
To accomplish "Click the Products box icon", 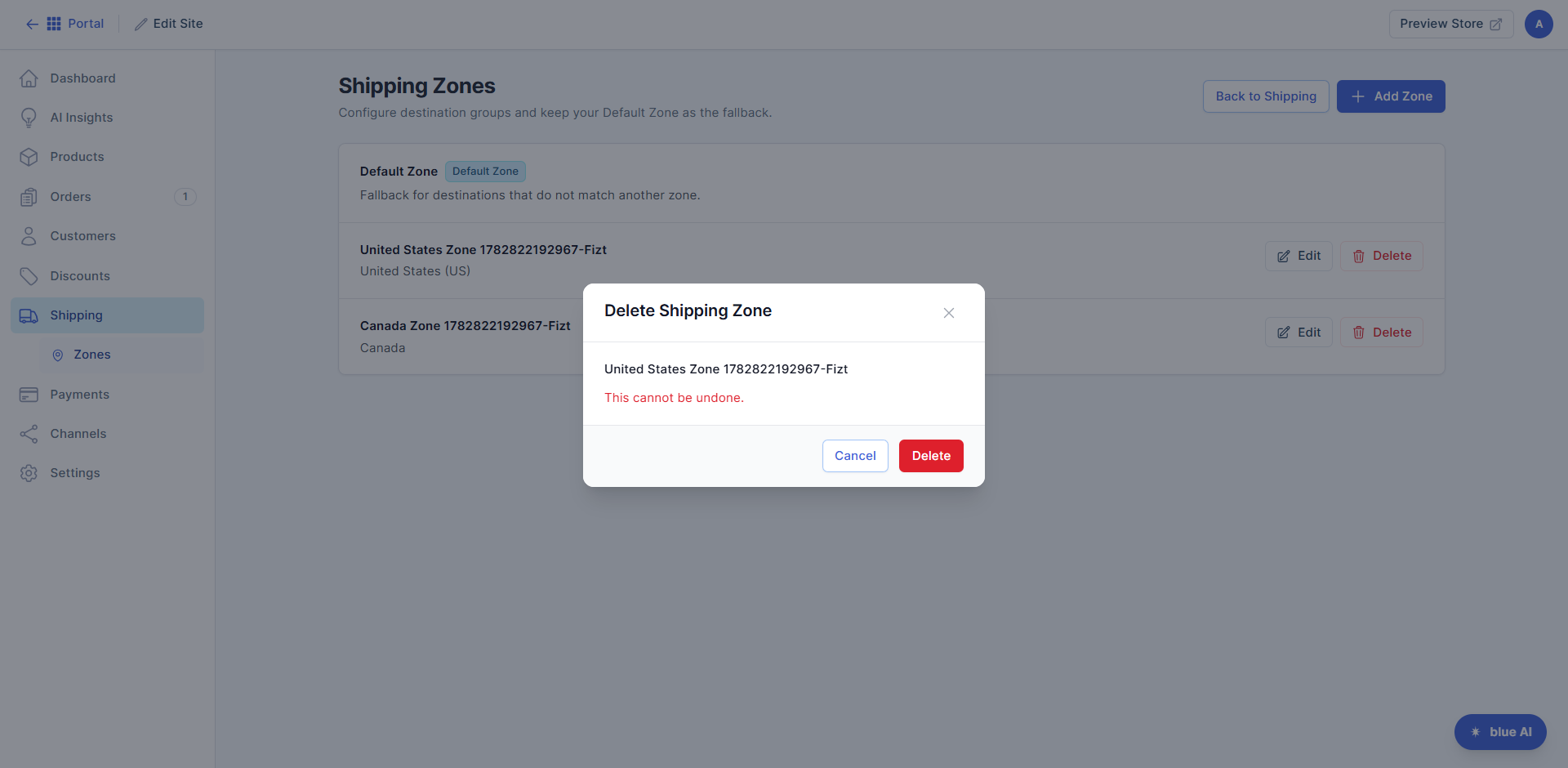I will pyautogui.click(x=29, y=157).
